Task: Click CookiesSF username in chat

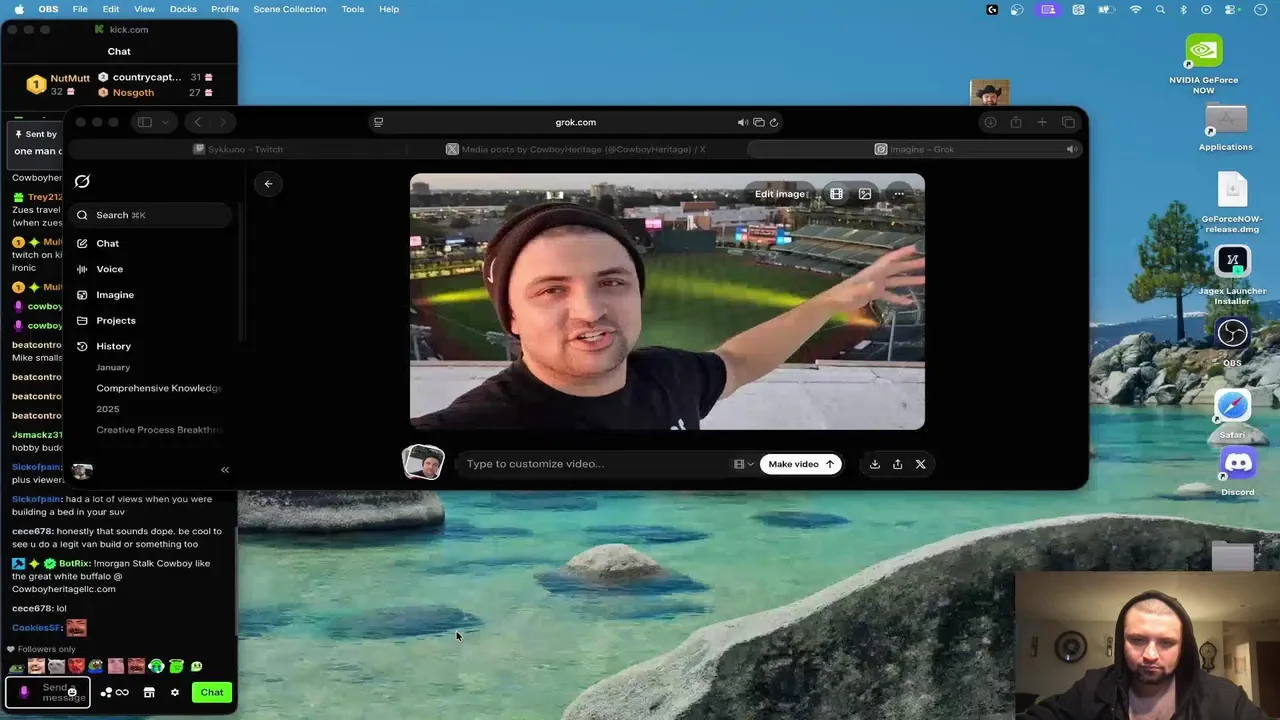Action: 36,628
